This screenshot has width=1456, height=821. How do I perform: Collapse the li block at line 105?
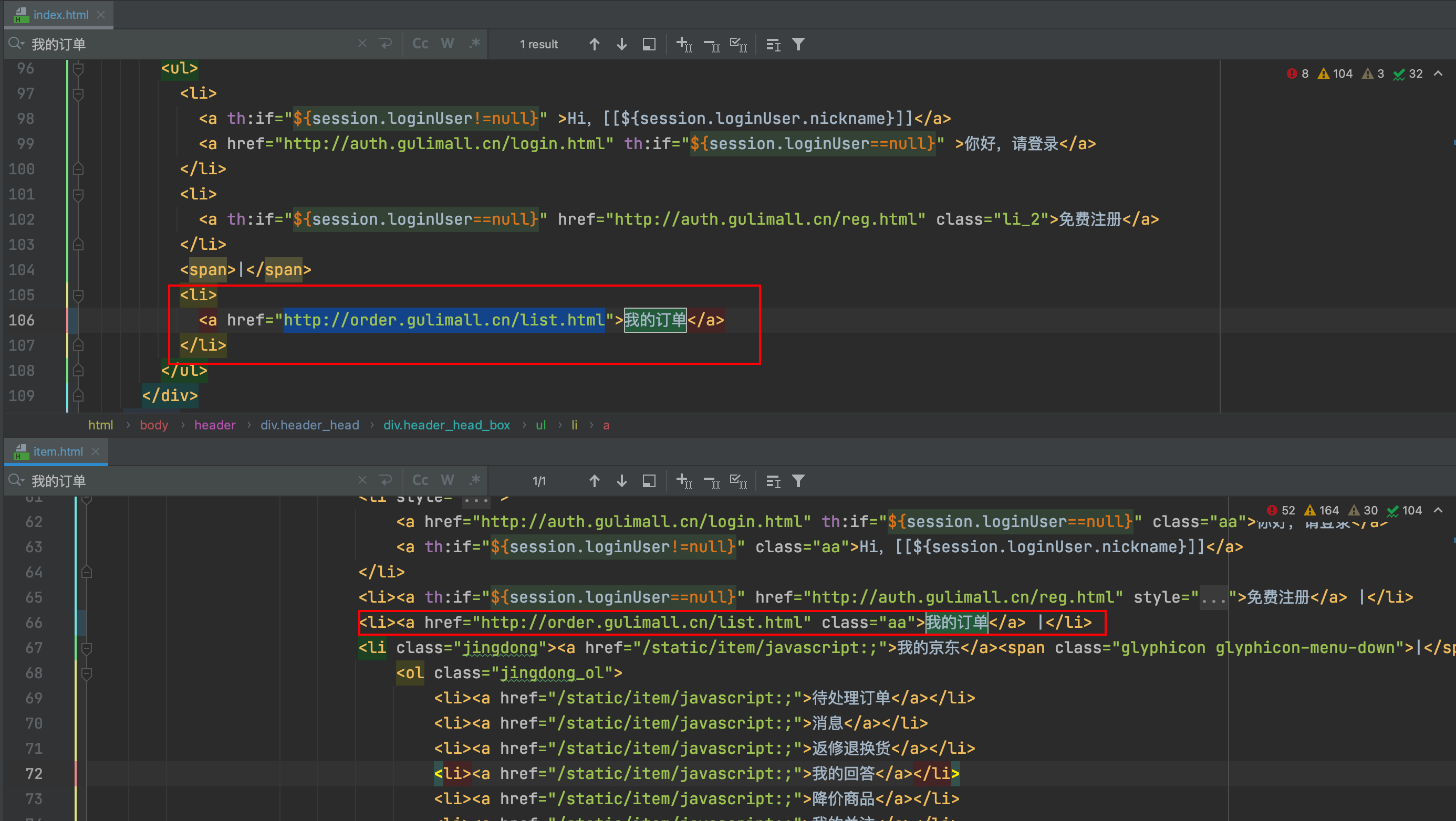pos(79,295)
